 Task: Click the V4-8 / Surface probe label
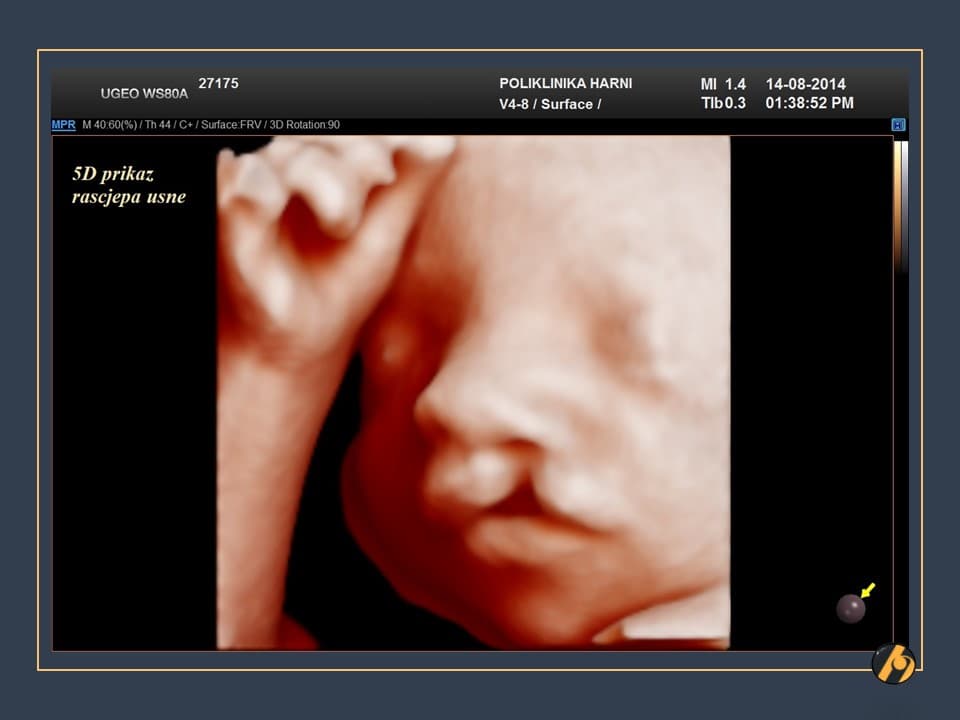(549, 104)
